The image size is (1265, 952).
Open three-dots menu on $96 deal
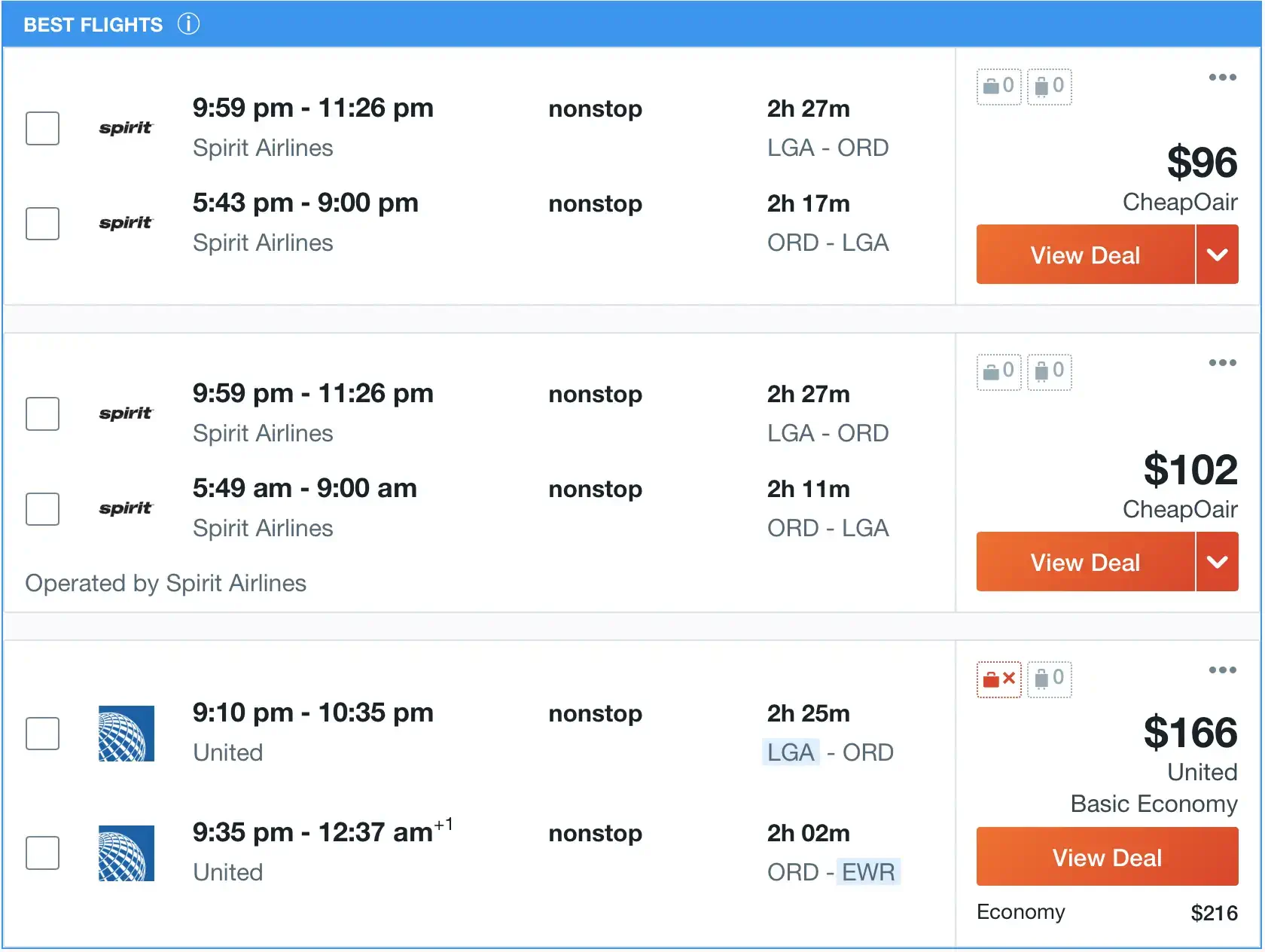pos(1221,77)
